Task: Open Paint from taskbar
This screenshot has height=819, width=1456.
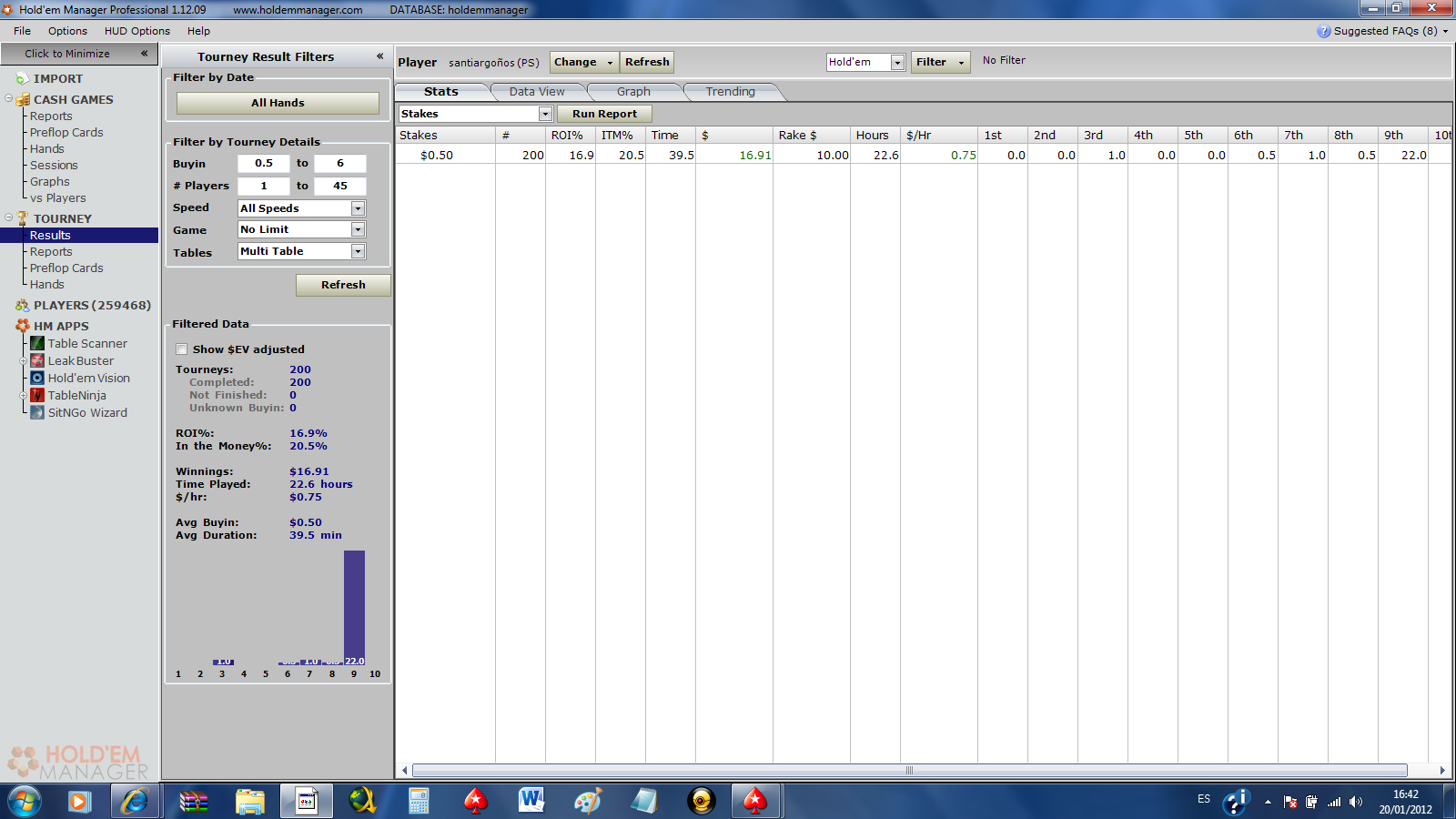Action: pos(588,802)
